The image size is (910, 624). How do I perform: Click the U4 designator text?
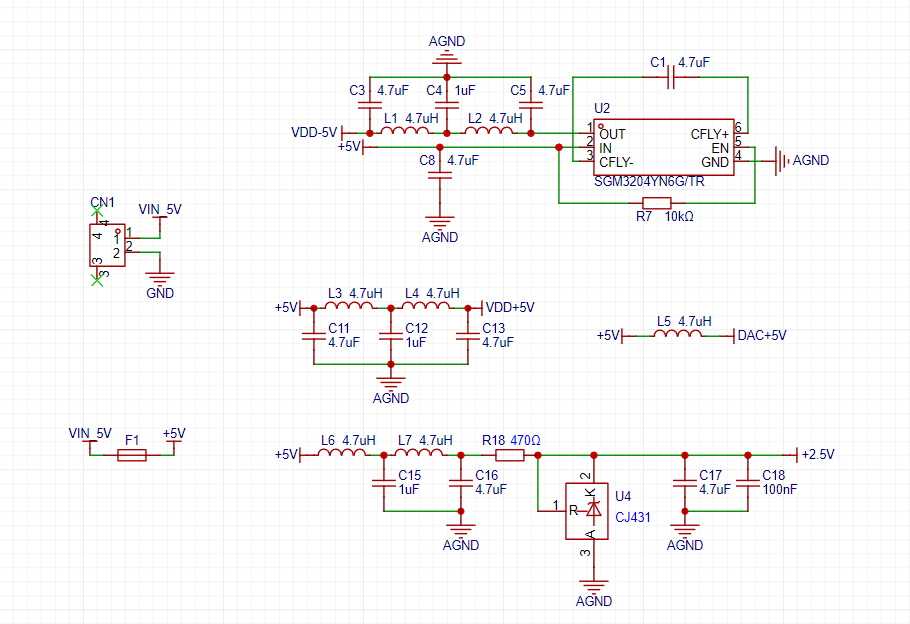623,496
